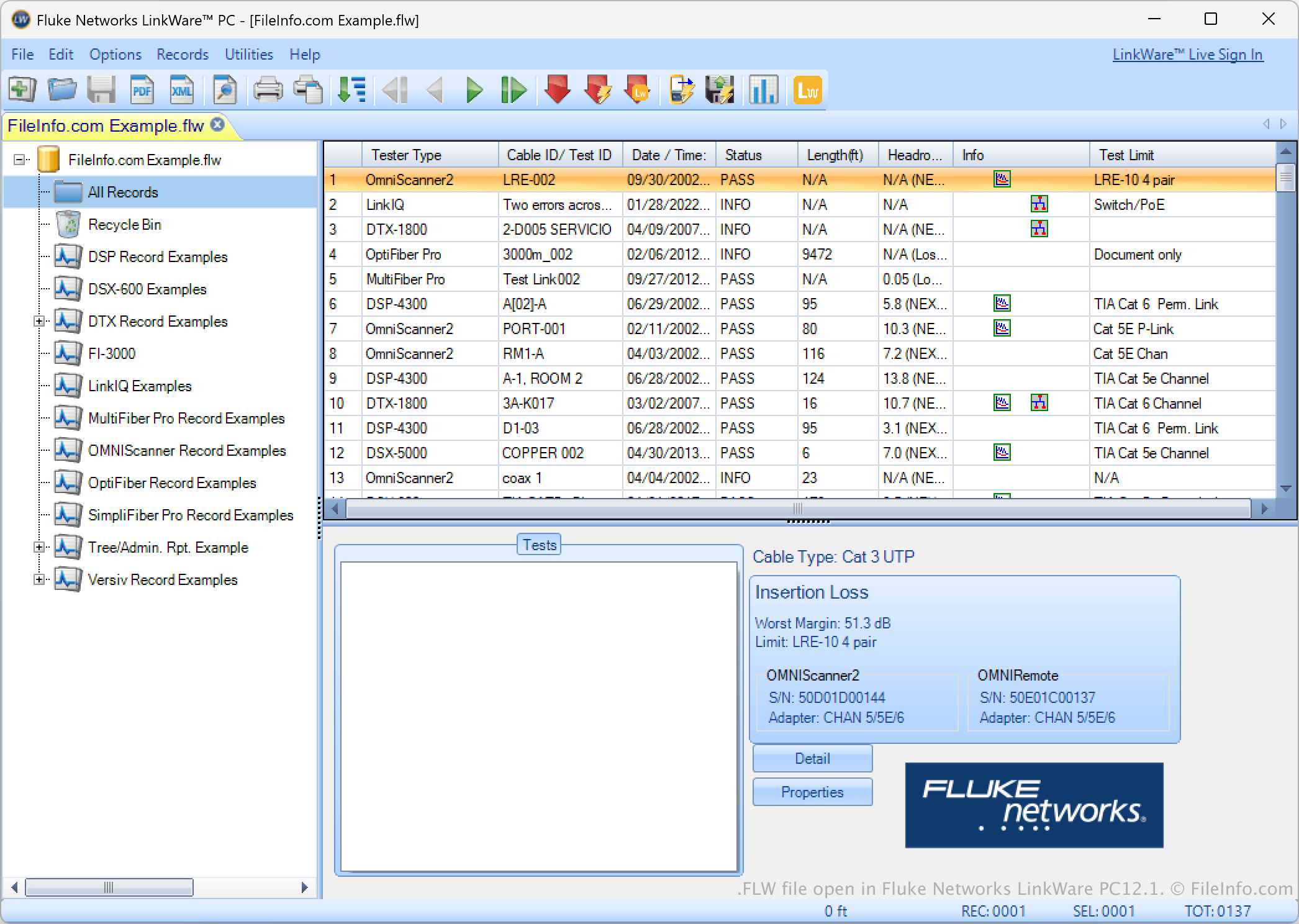Open the Edit menu
This screenshot has width=1299, height=924.
61,55
